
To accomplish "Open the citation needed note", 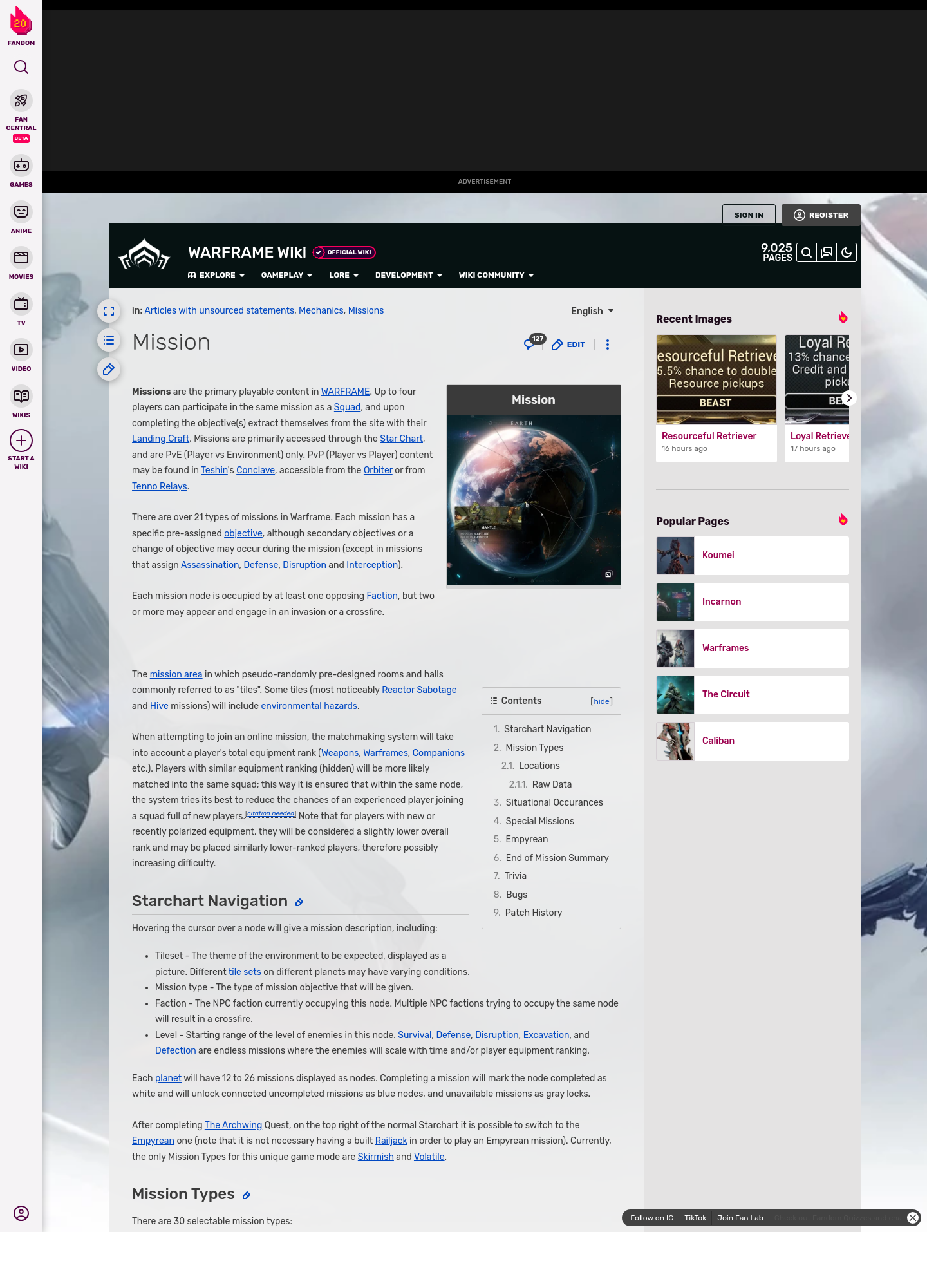I will pos(270,813).
